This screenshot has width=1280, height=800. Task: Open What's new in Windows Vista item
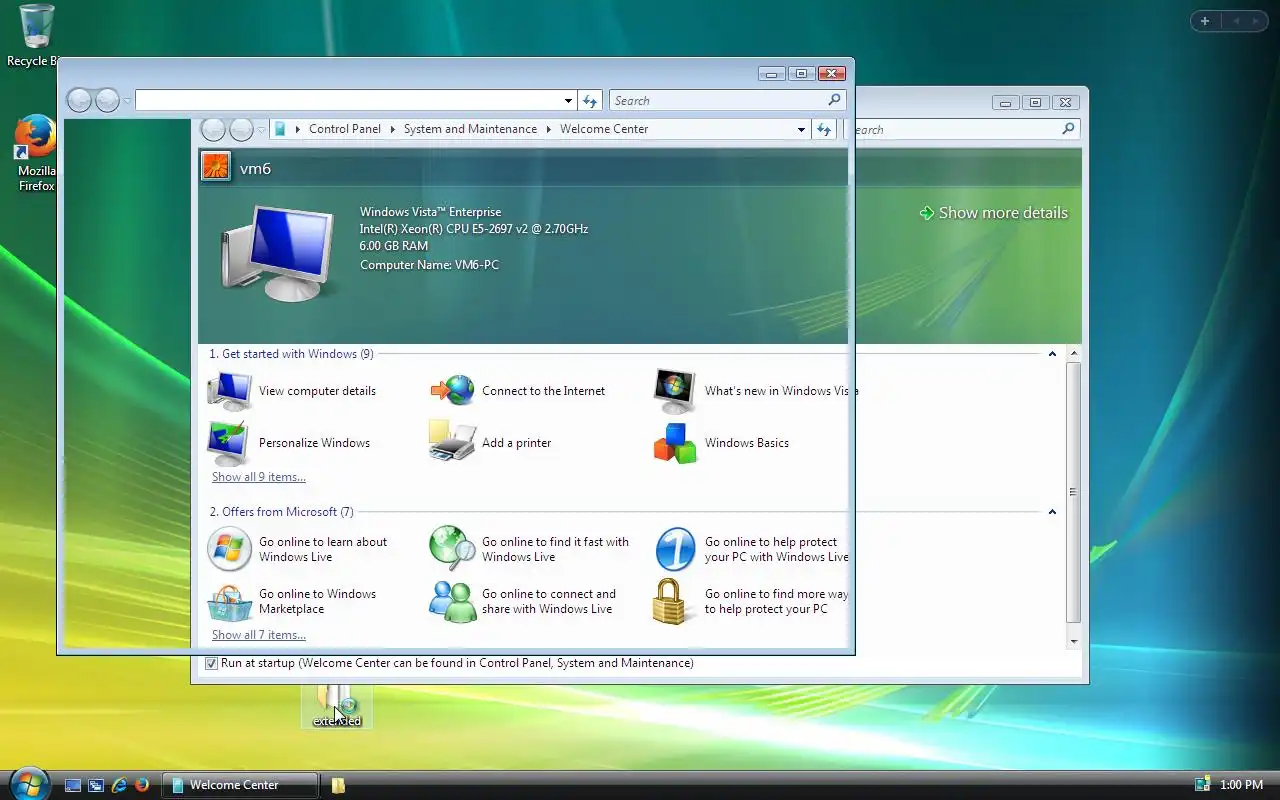coord(755,391)
